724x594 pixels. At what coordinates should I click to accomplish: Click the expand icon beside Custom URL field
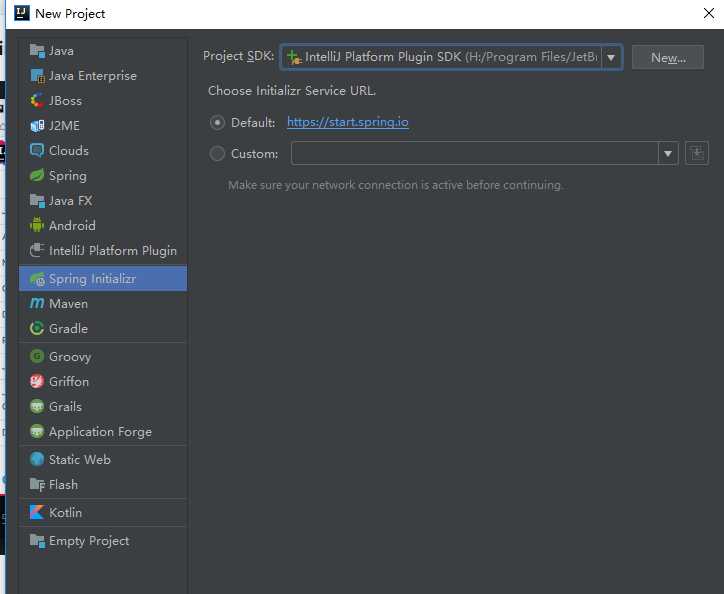697,153
